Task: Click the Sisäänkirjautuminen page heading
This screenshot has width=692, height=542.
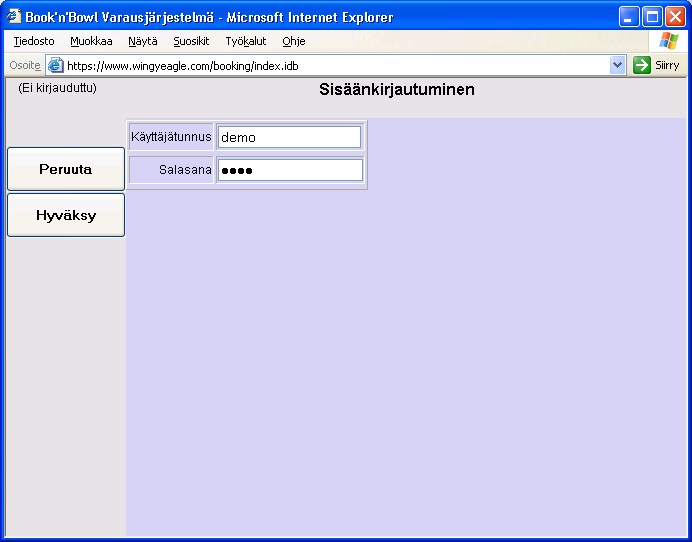Action: 396,89
